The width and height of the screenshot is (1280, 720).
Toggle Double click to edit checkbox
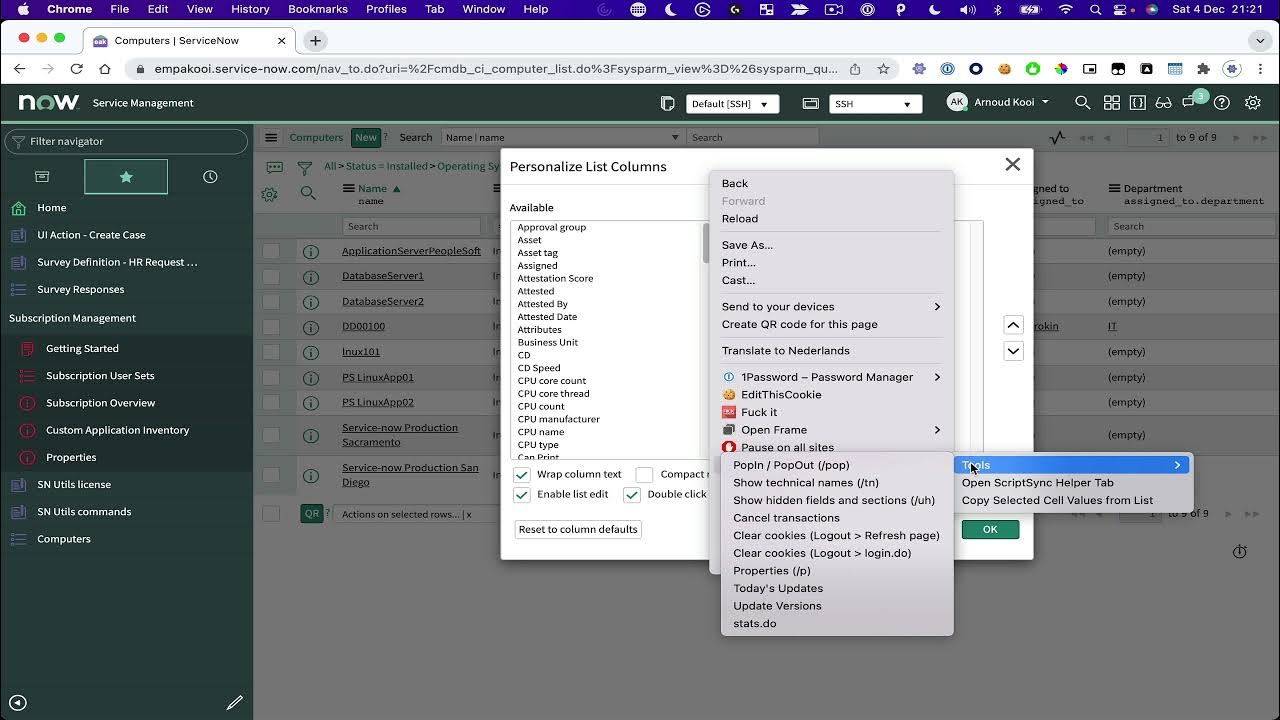[x=631, y=495]
